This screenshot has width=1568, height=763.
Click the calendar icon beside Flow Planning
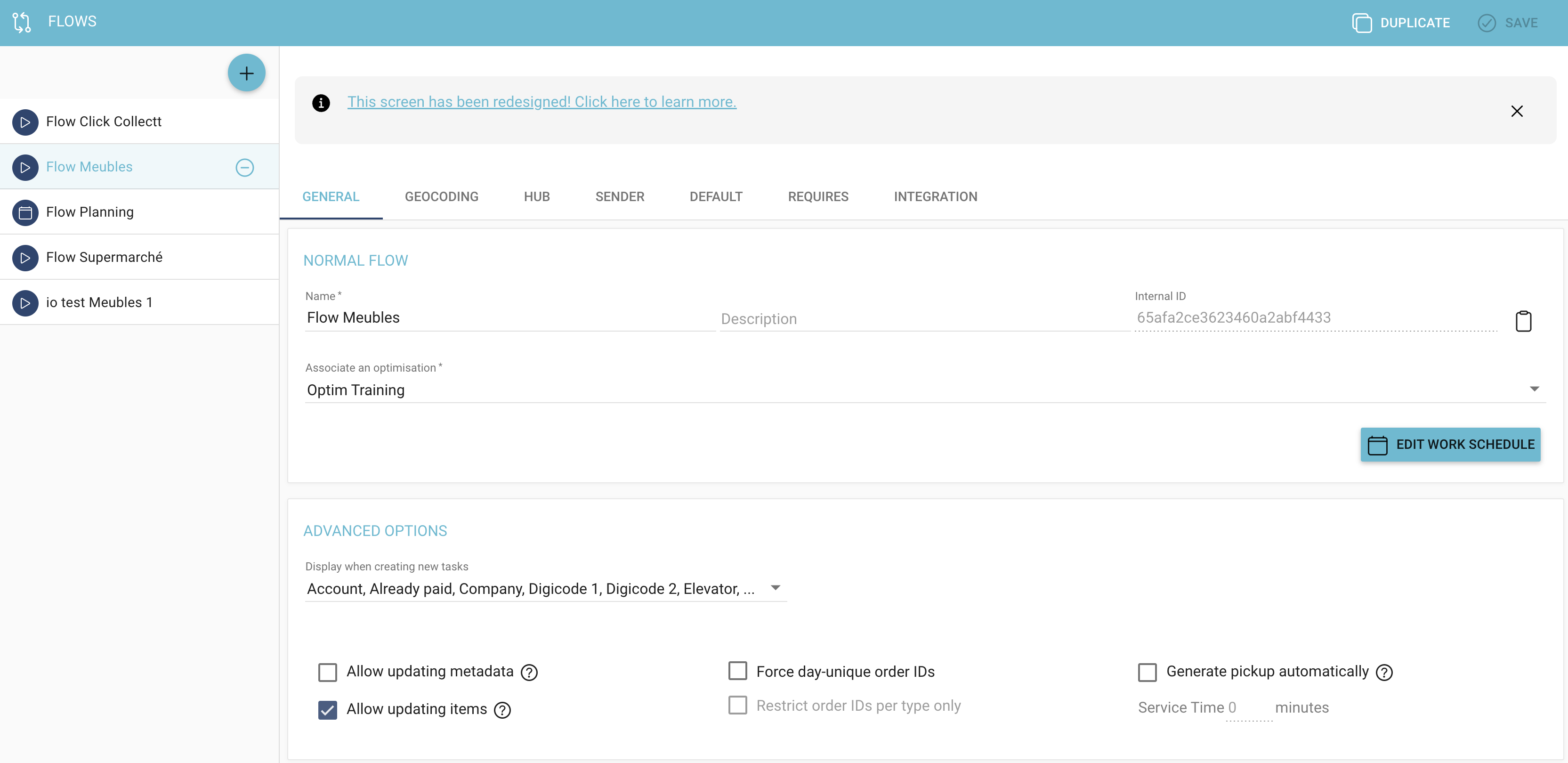click(x=25, y=212)
